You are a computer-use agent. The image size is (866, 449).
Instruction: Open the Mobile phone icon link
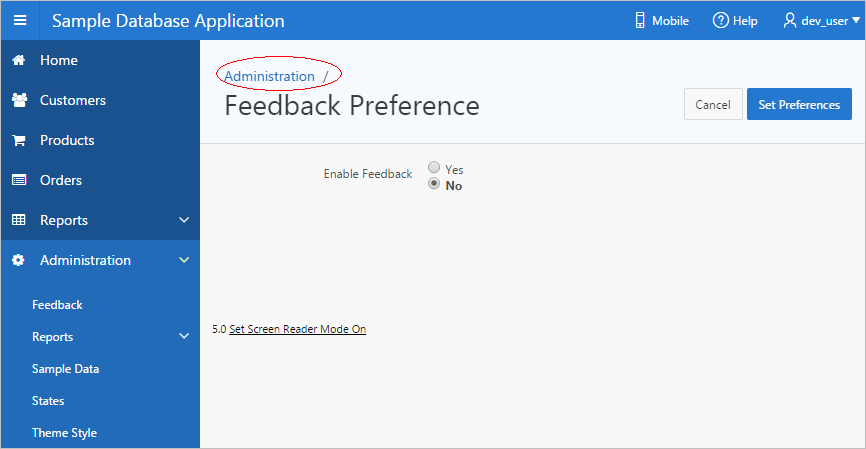pyautogui.click(x=640, y=21)
